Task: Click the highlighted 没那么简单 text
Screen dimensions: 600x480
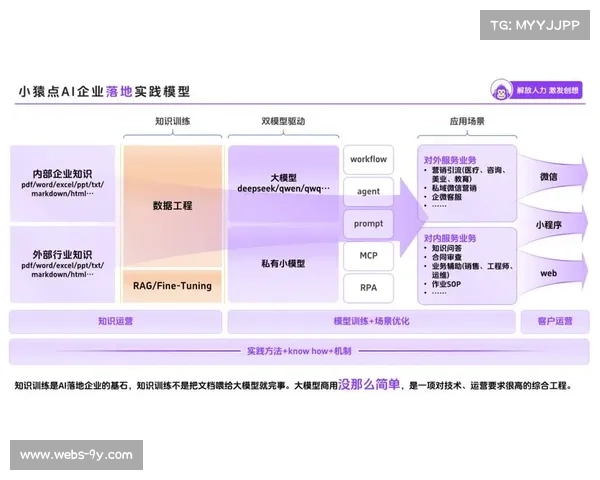Action: click(369, 384)
